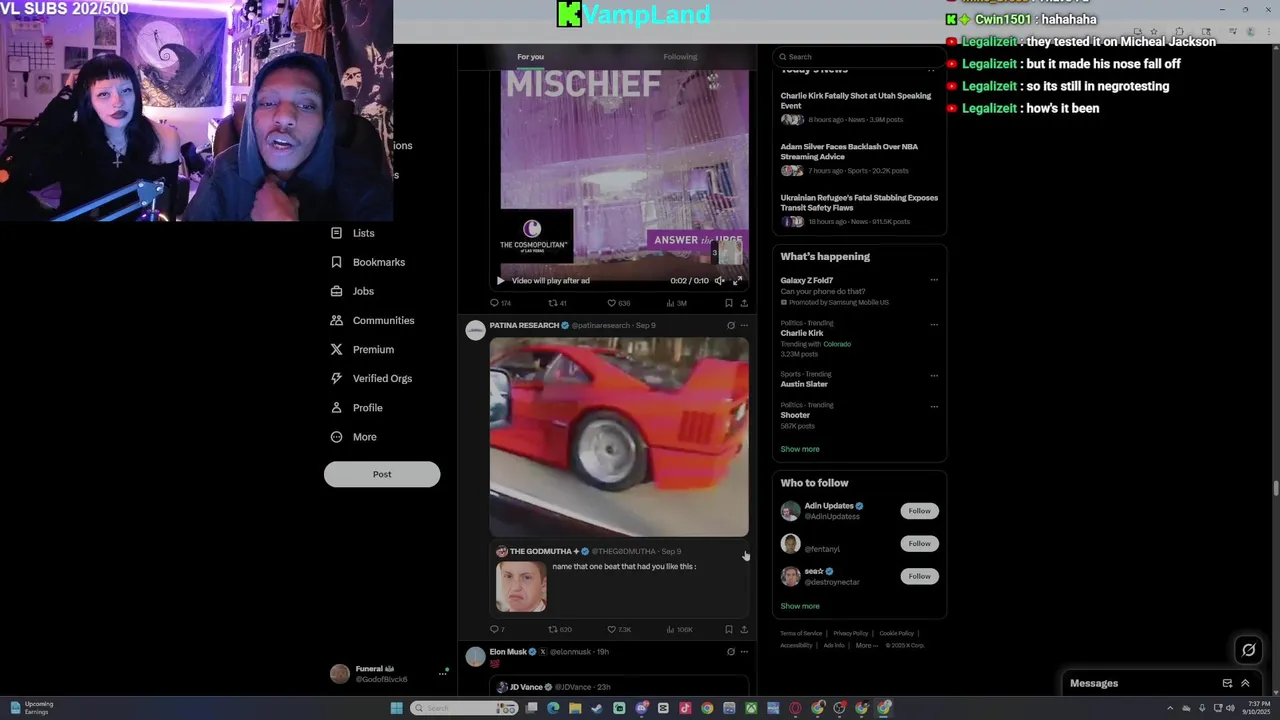1280x720 pixels.
Task: Click the X search field
Action: 859,57
